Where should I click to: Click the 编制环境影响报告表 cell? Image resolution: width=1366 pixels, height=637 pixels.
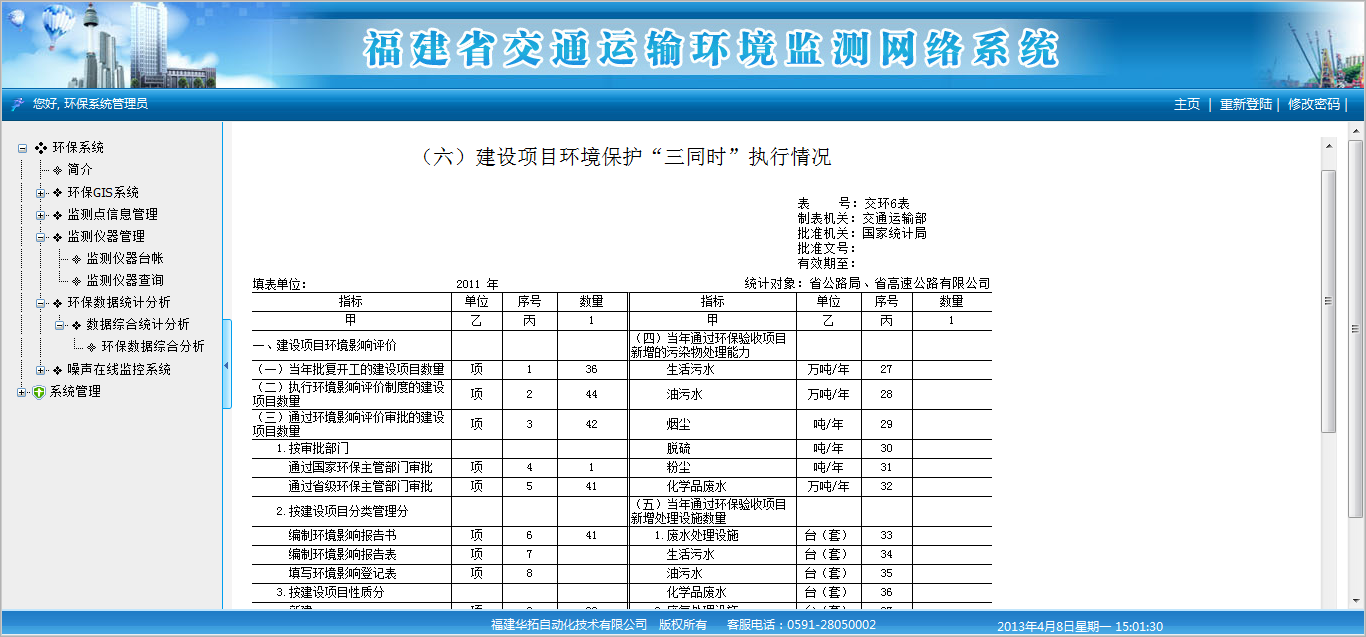tap(351, 554)
